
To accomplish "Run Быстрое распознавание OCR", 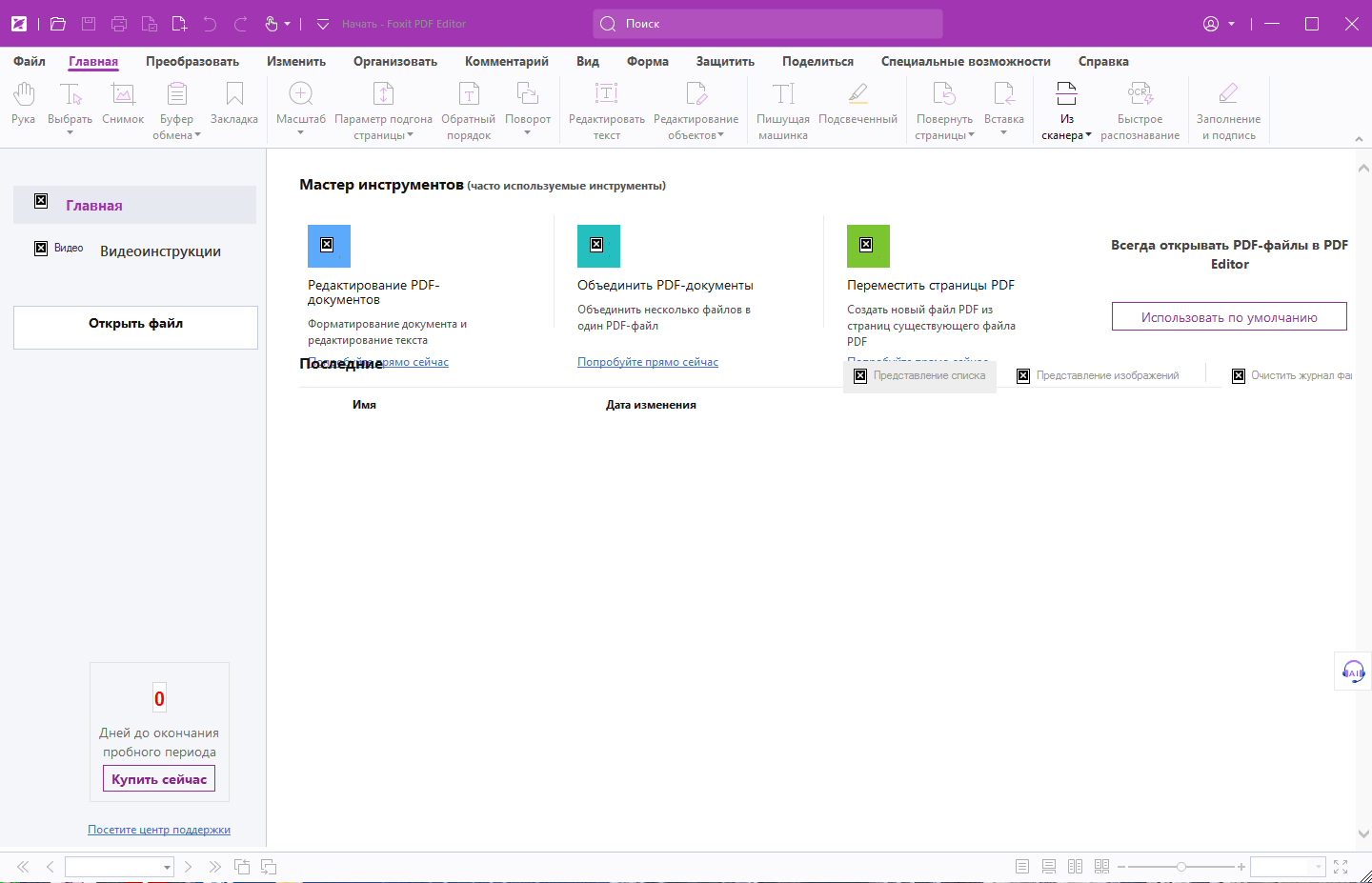I will 1140,110.
